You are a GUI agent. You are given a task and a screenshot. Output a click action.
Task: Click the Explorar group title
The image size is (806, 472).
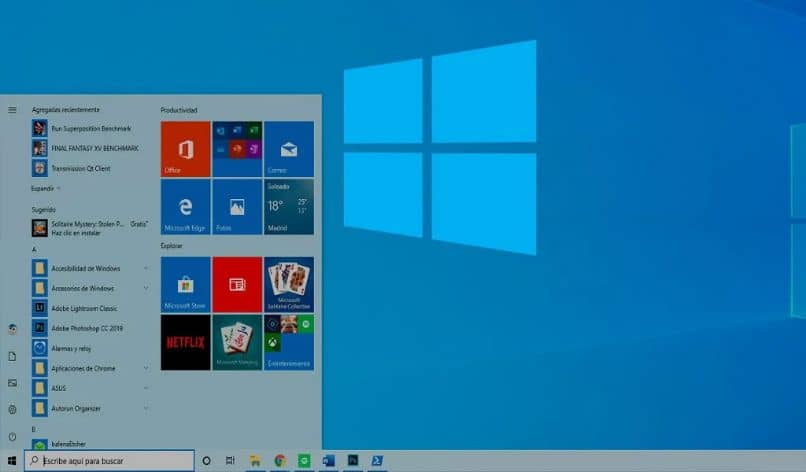click(x=172, y=246)
